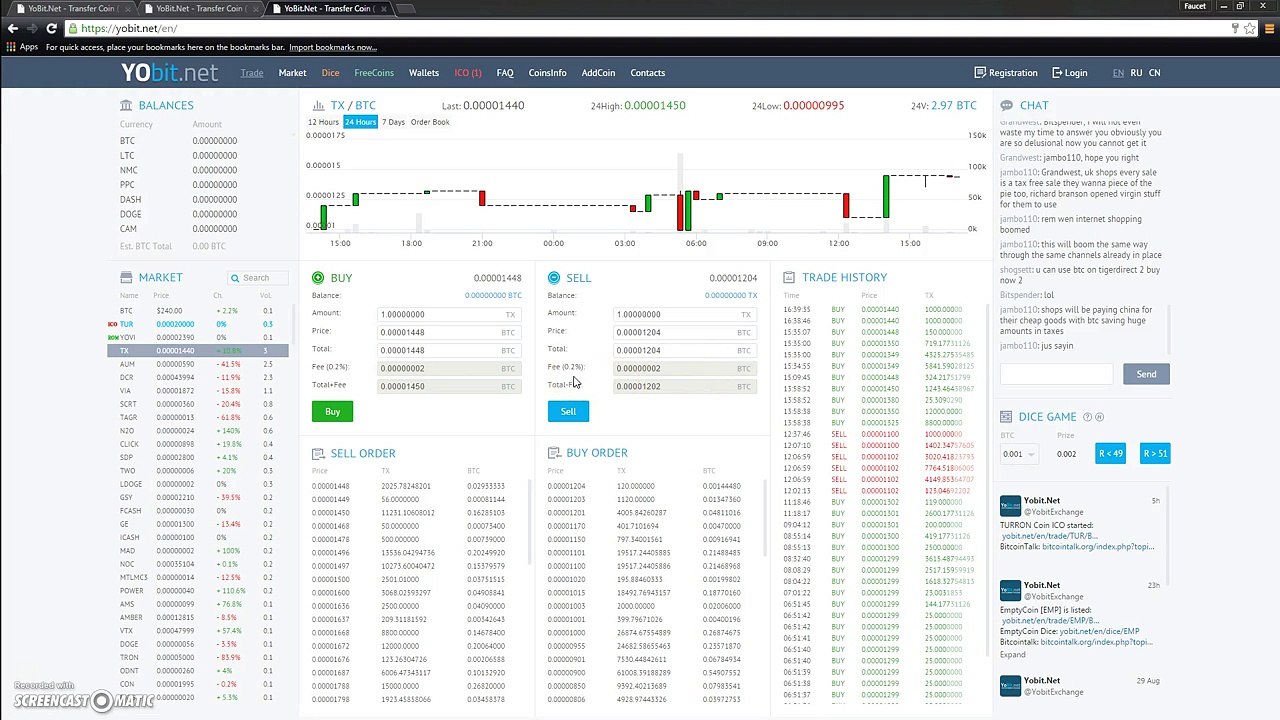This screenshot has height=720, width=1280.
Task: Go back using the browser back arrow
Action: point(13,28)
